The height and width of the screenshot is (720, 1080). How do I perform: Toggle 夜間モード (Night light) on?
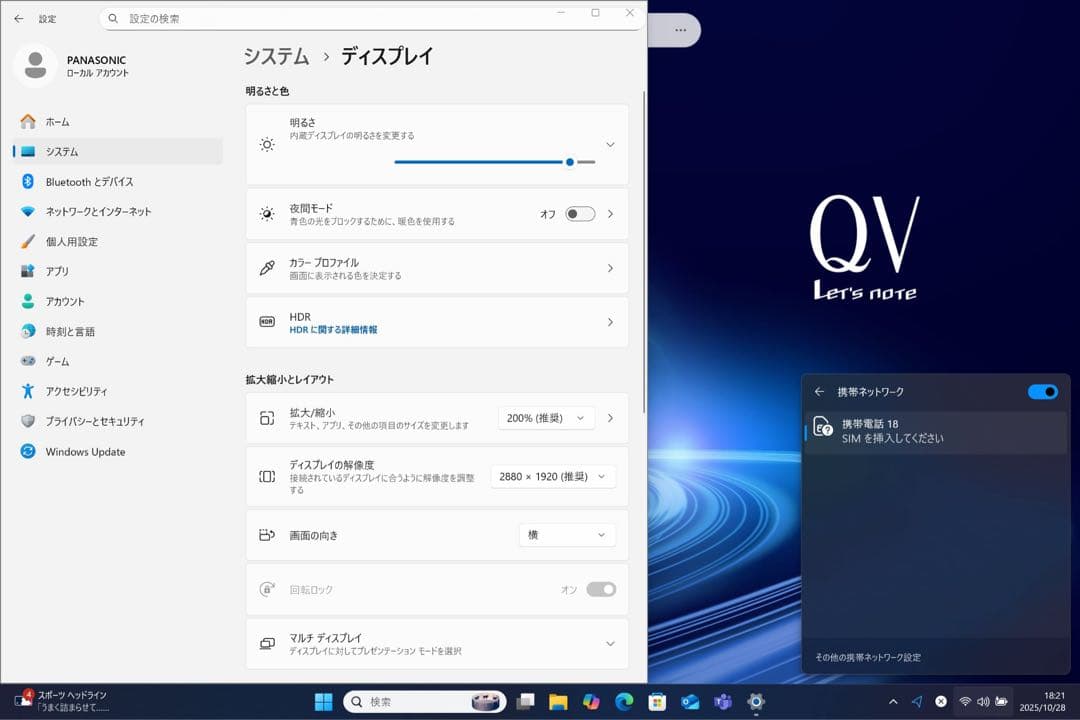coord(578,214)
